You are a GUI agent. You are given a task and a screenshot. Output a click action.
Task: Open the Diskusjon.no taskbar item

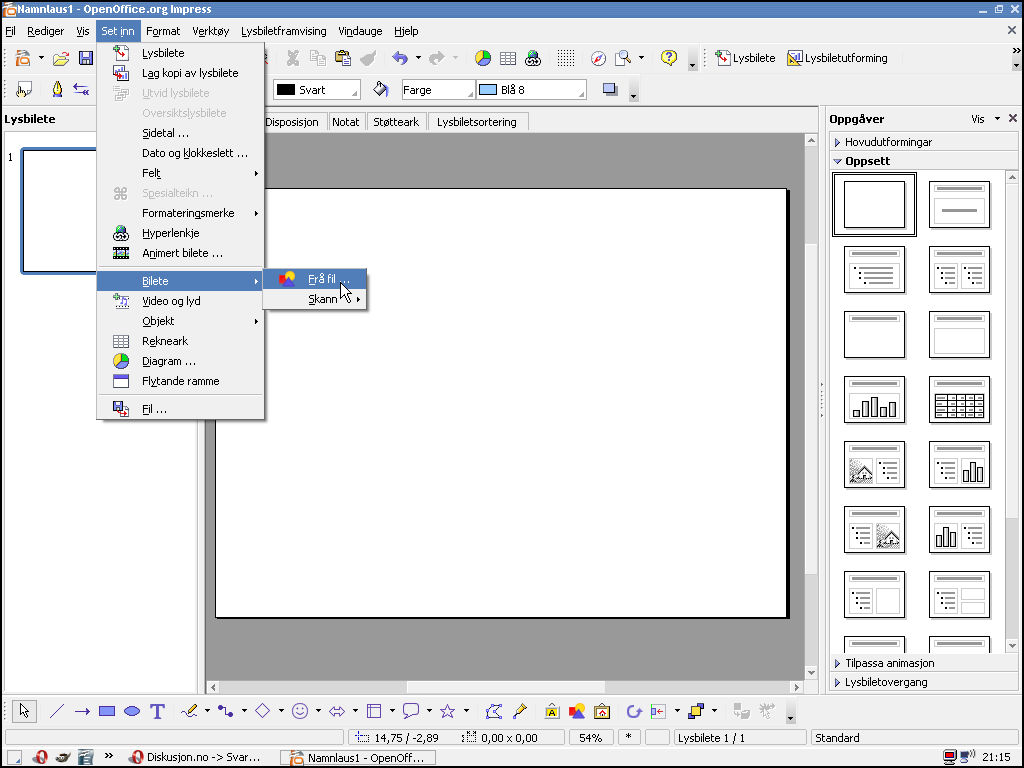point(195,758)
